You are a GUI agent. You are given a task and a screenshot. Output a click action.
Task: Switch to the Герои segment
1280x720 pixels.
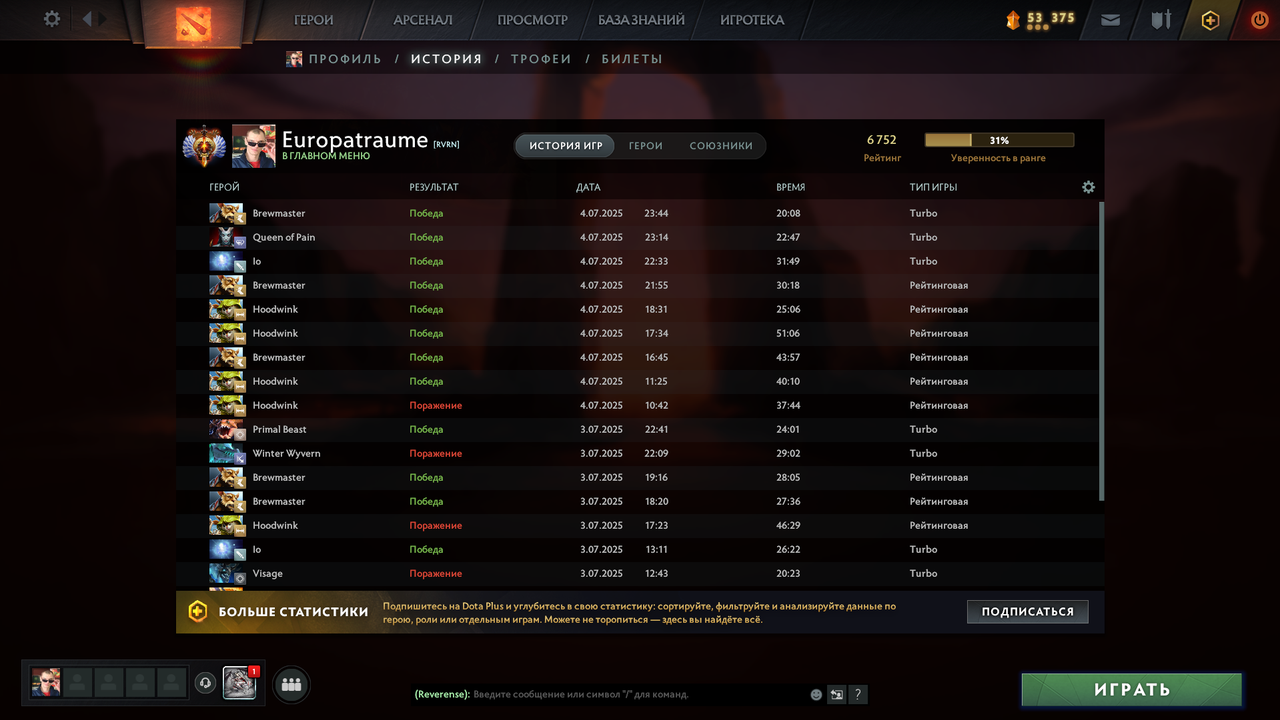coord(645,146)
